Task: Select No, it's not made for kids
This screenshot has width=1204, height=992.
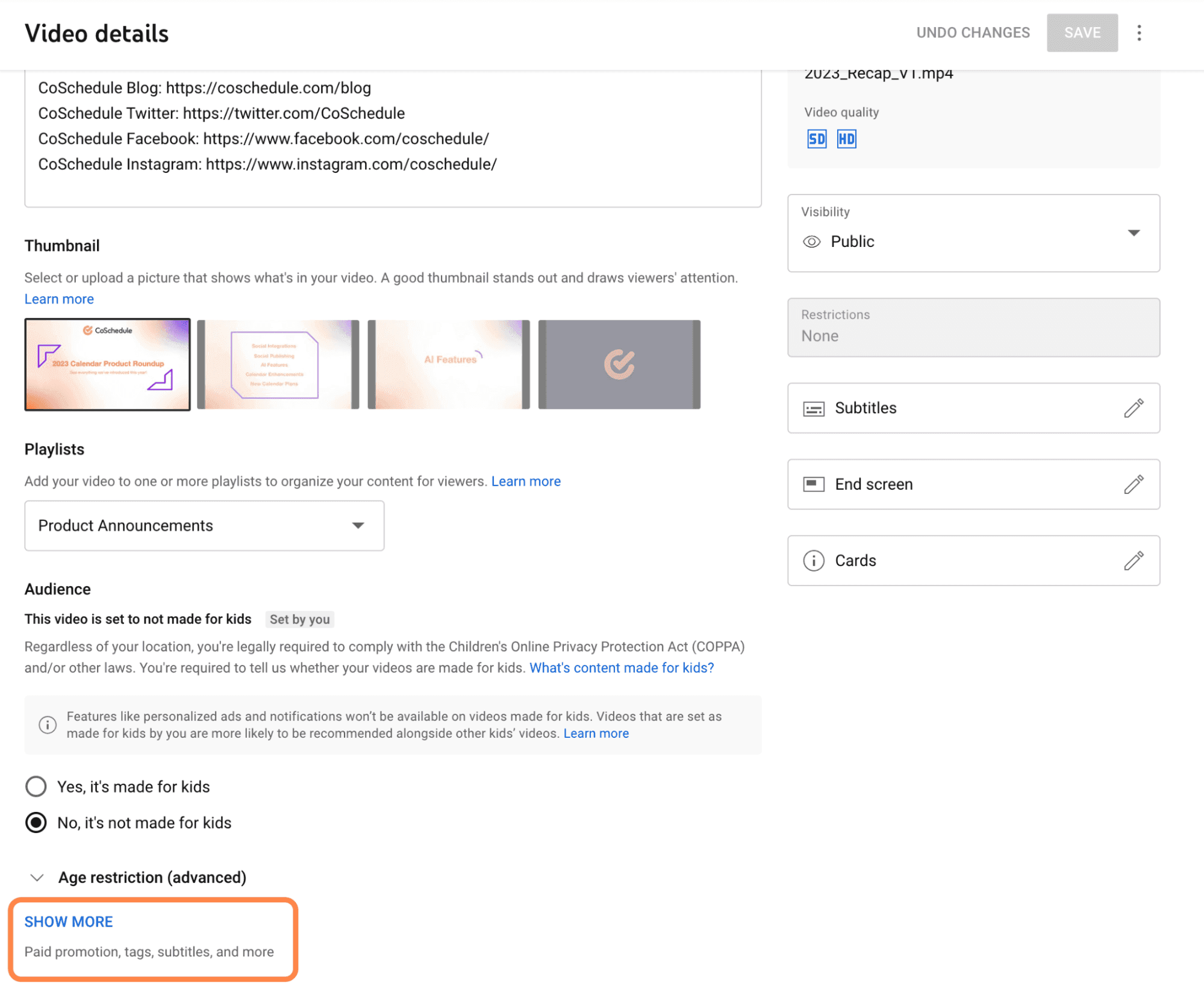Action: tap(36, 823)
